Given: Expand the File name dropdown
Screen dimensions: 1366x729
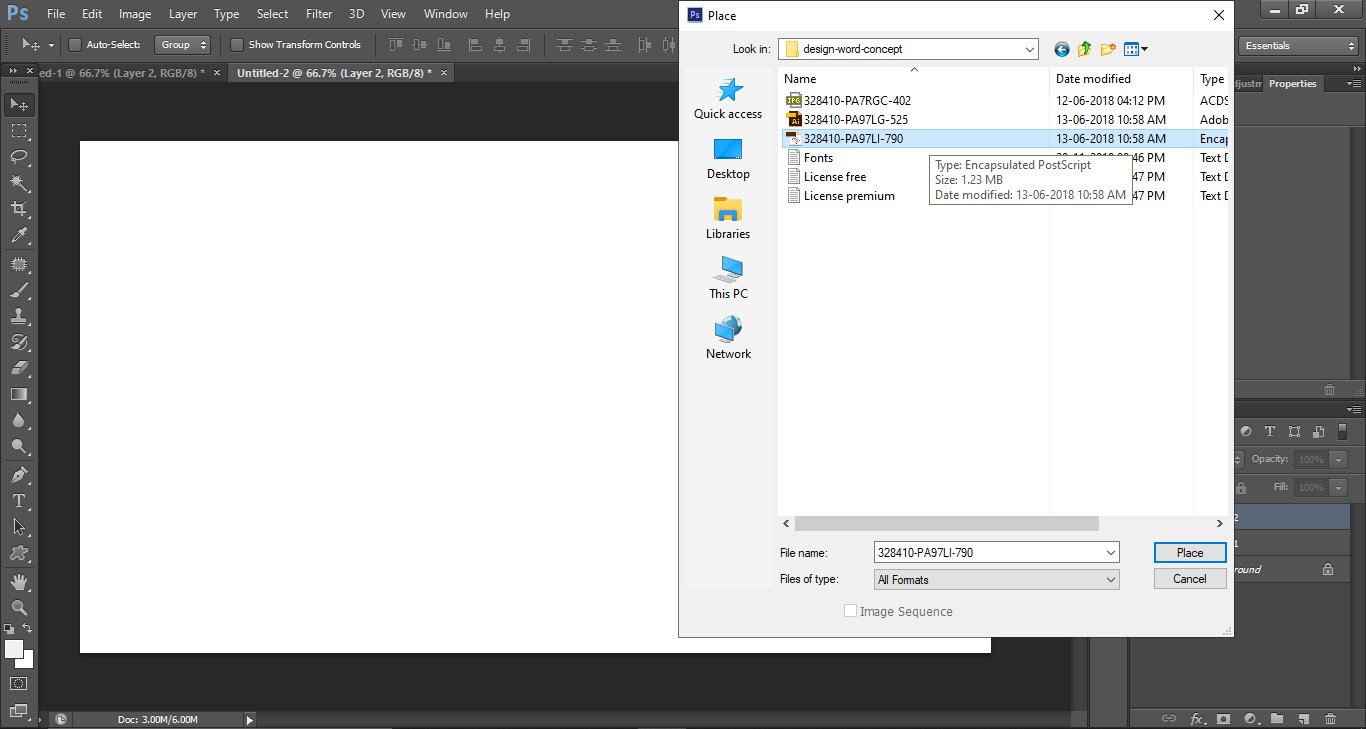Looking at the screenshot, I should tap(1110, 552).
